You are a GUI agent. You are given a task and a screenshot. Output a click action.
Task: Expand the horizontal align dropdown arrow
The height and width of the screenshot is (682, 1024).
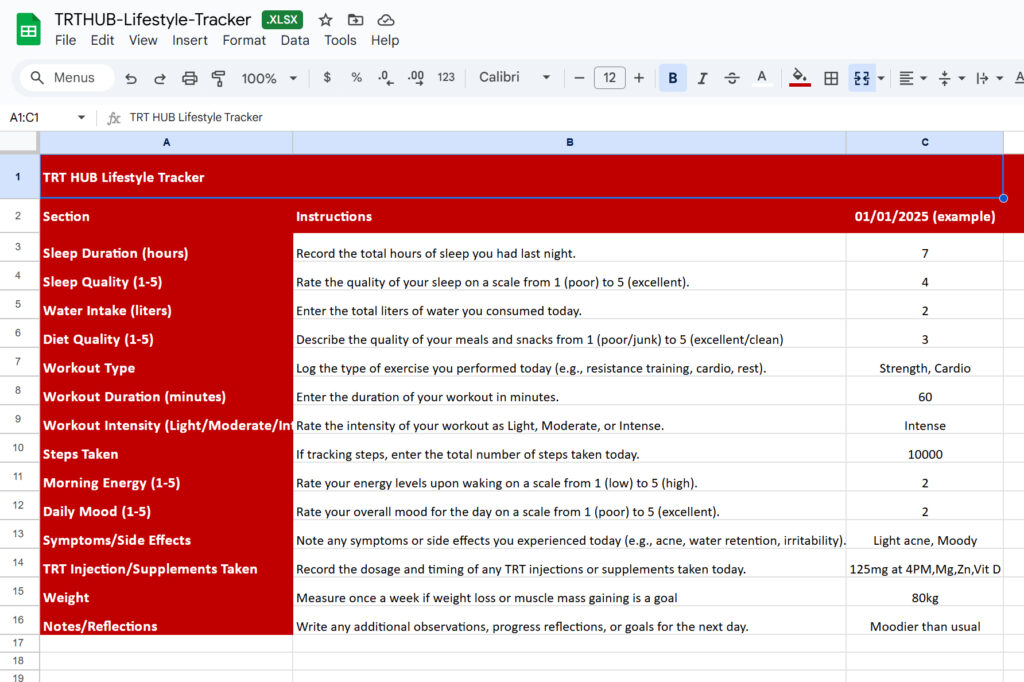[923, 78]
